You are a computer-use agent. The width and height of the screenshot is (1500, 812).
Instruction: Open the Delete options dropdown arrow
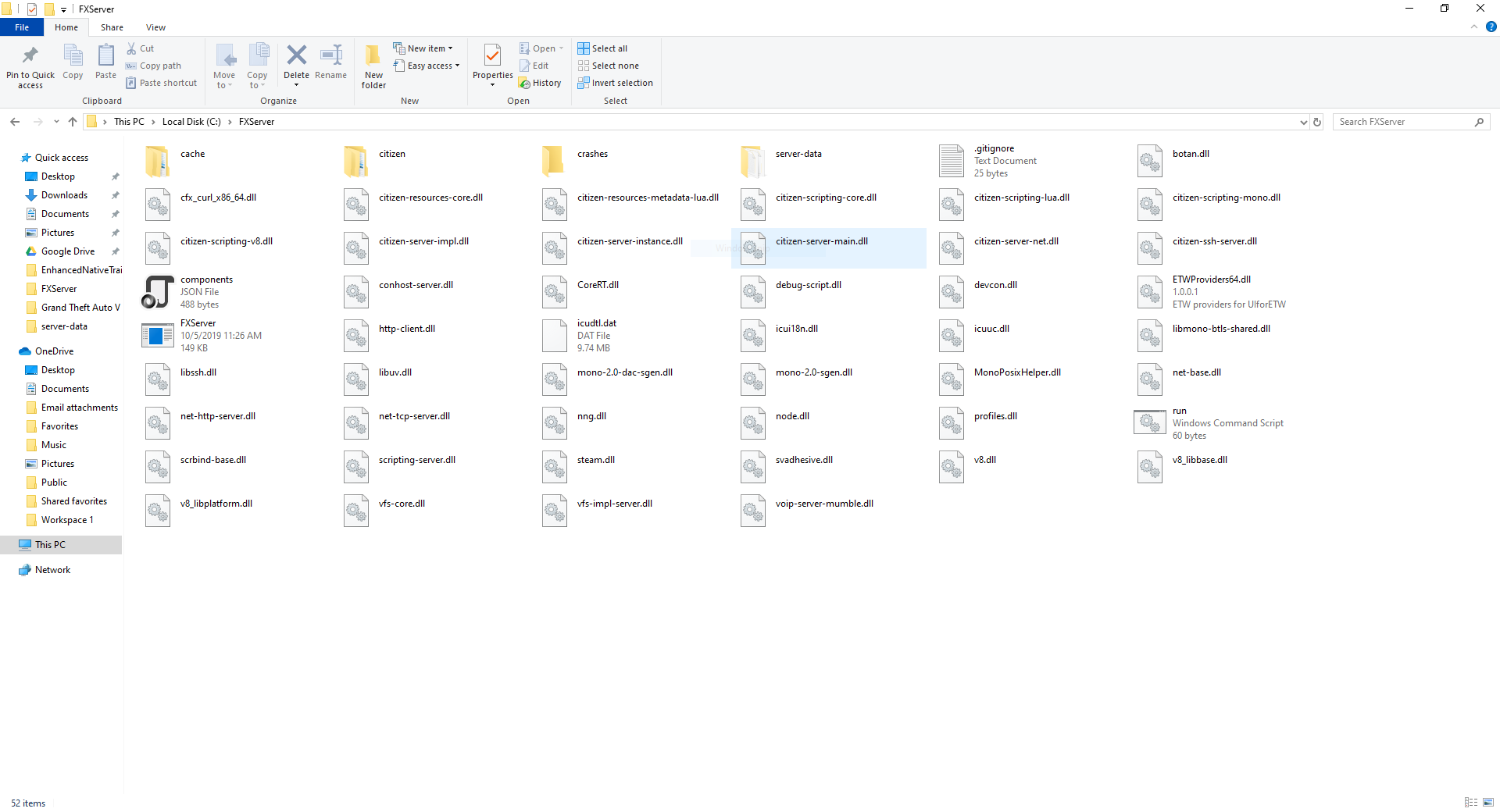pos(296,85)
